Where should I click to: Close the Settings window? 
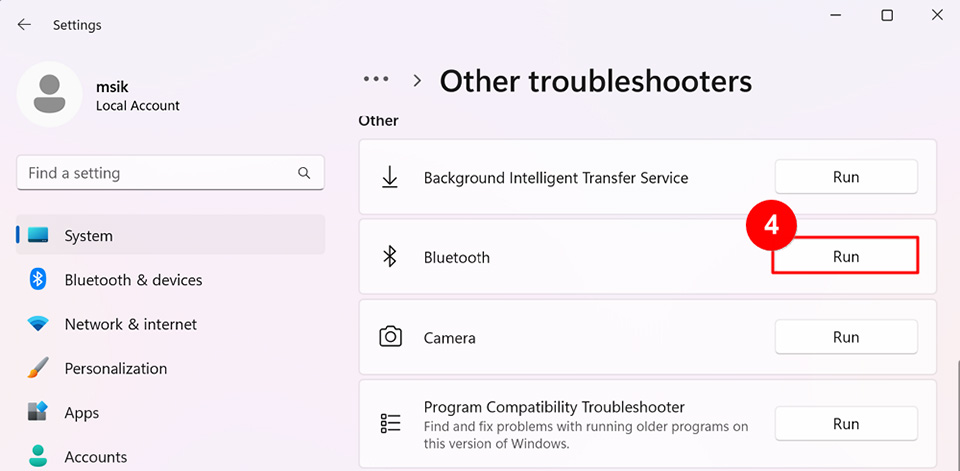tap(937, 15)
